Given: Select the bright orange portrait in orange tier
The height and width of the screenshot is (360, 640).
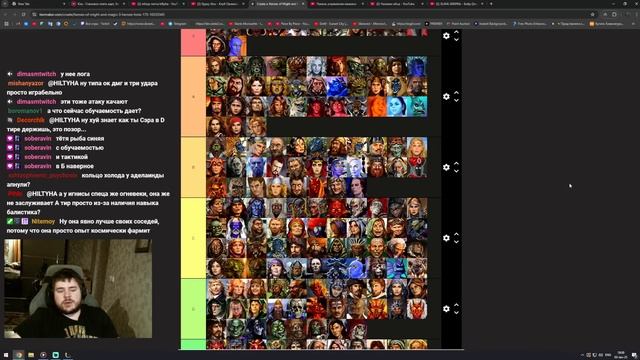Looking at the screenshot, I should point(377,107).
